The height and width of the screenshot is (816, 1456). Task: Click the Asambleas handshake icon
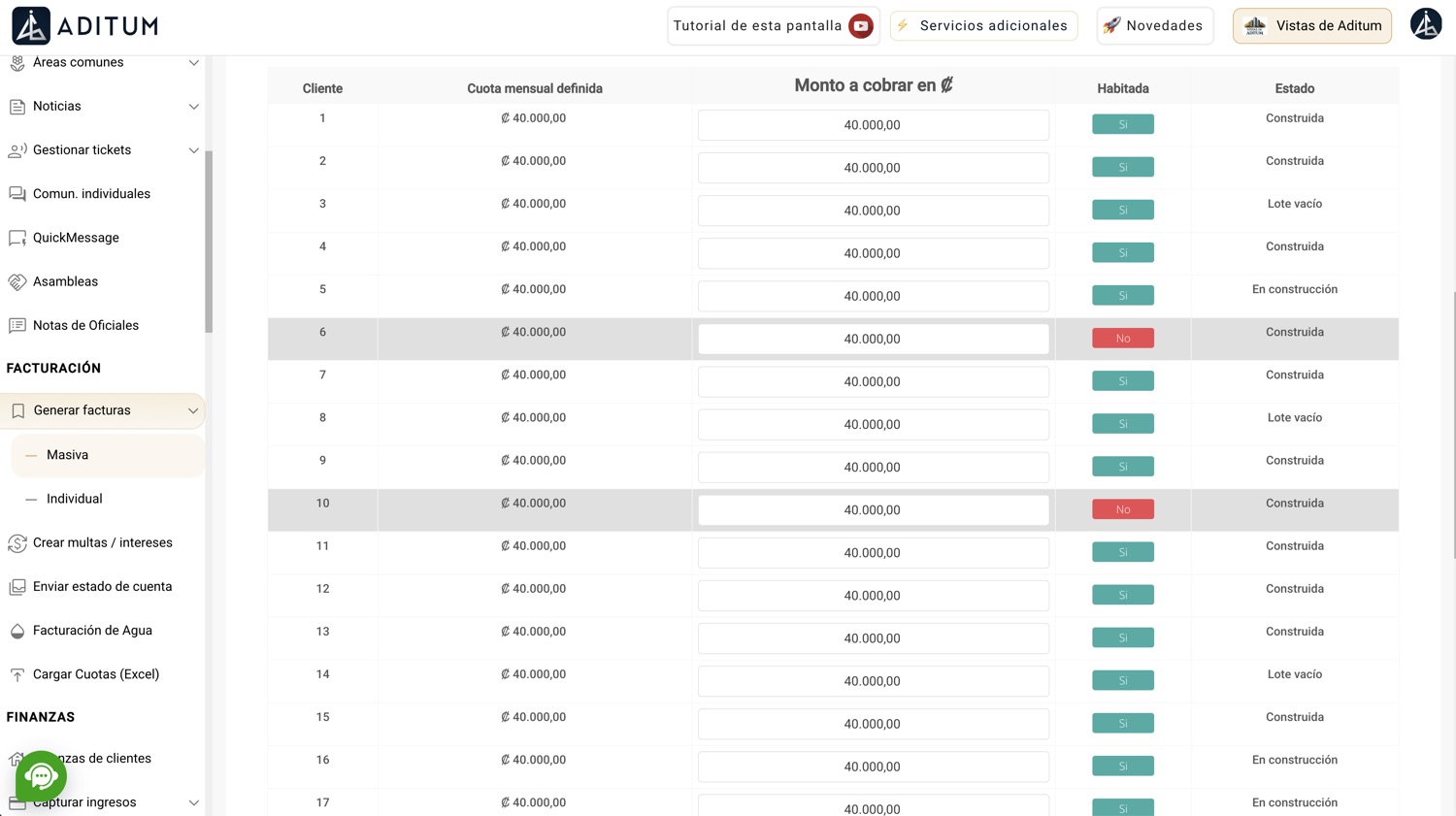click(x=17, y=281)
